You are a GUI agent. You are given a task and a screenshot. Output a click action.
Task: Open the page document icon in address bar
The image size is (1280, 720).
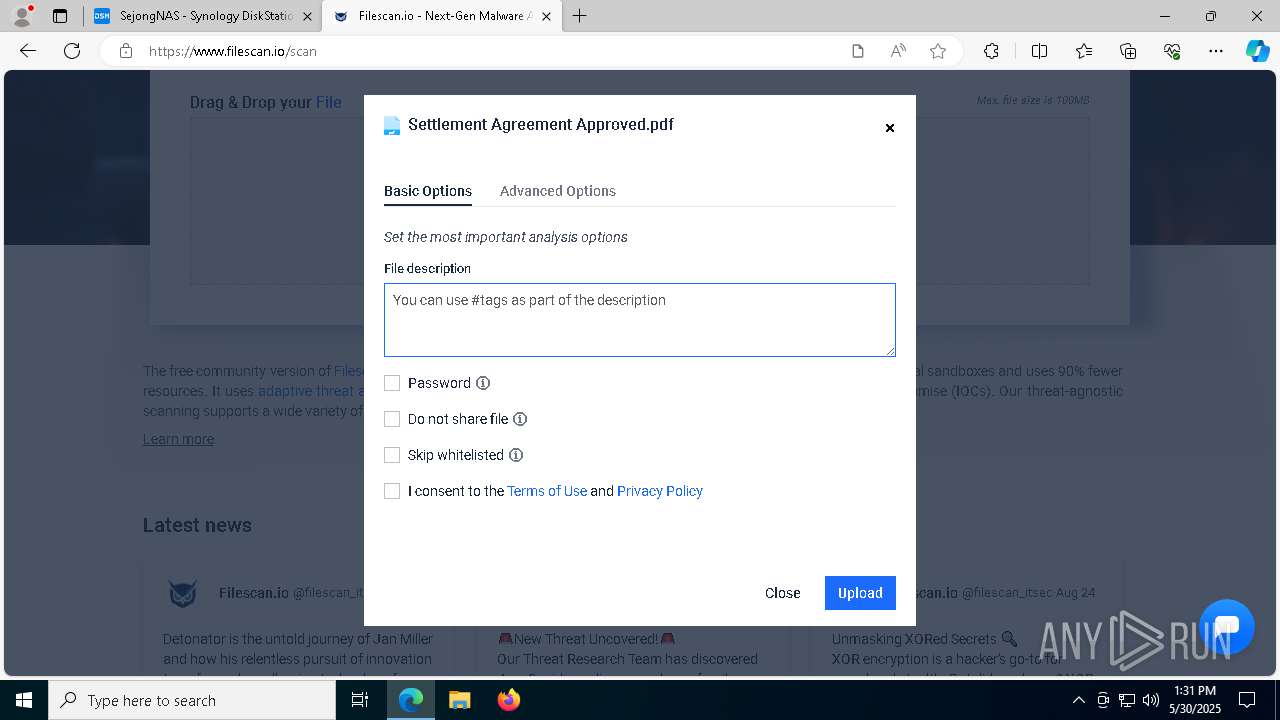click(857, 51)
